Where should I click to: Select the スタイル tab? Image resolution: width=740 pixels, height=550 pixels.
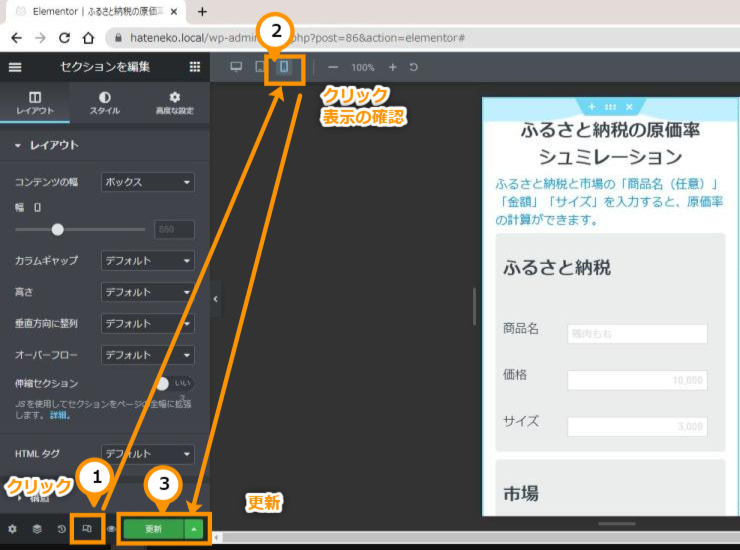(105, 103)
